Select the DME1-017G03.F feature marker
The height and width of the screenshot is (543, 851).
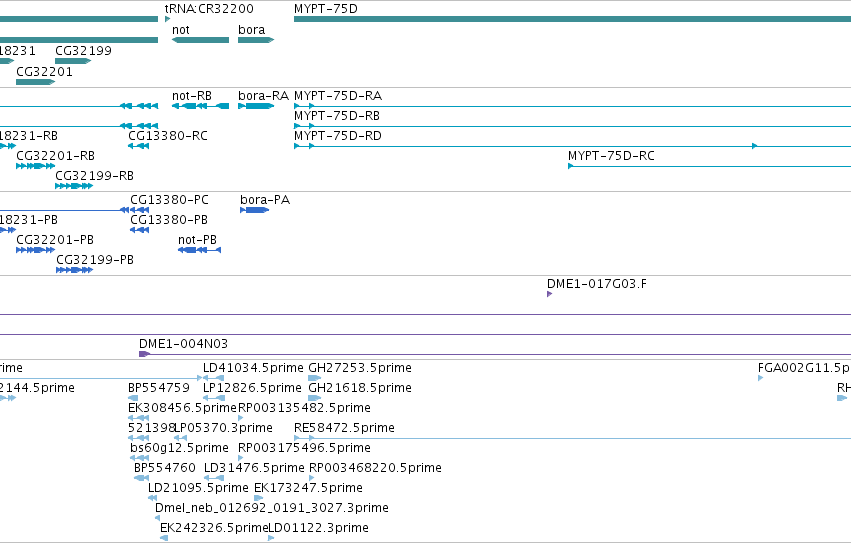pos(550,294)
